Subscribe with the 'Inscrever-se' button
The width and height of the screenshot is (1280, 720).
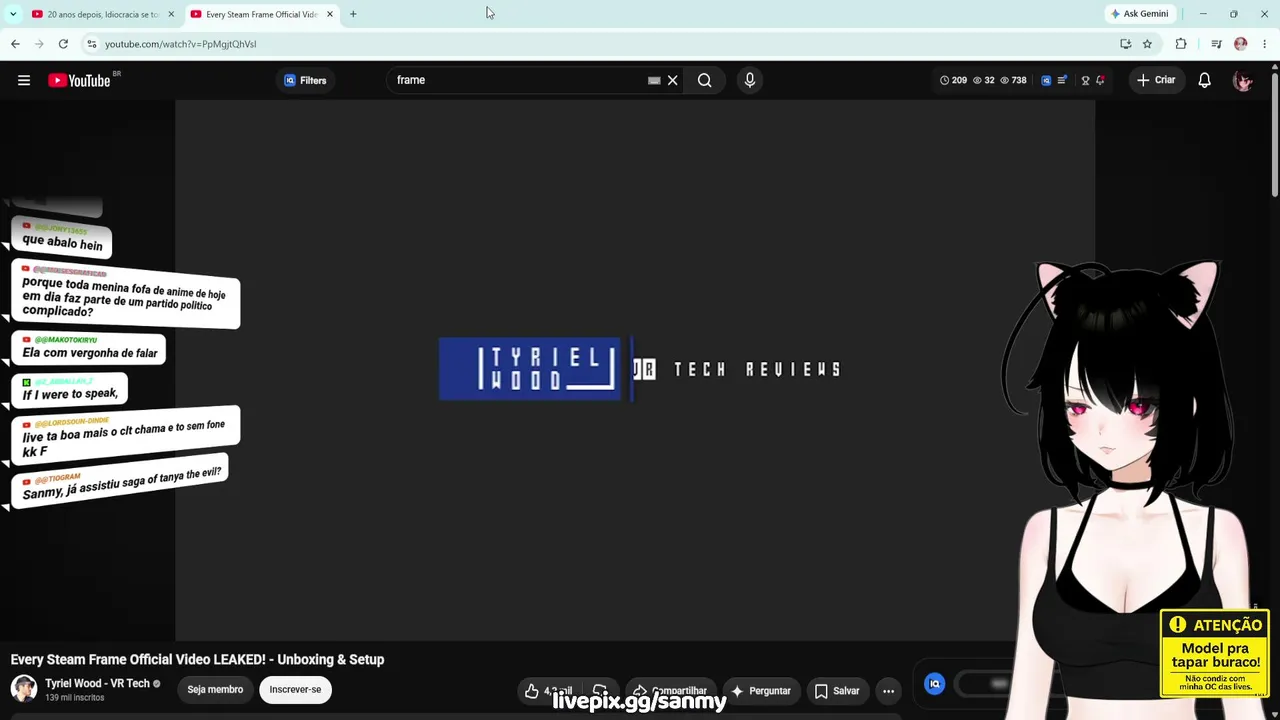pyautogui.click(x=295, y=690)
